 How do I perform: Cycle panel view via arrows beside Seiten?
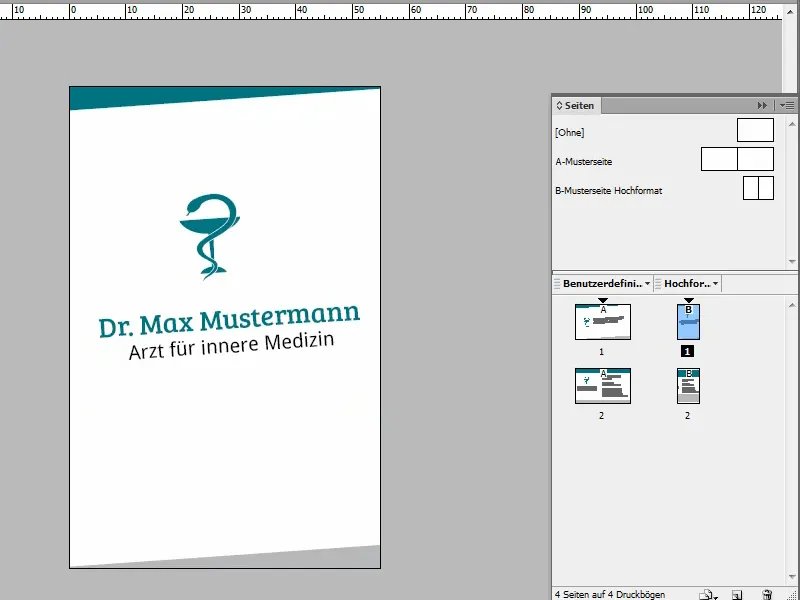559,106
